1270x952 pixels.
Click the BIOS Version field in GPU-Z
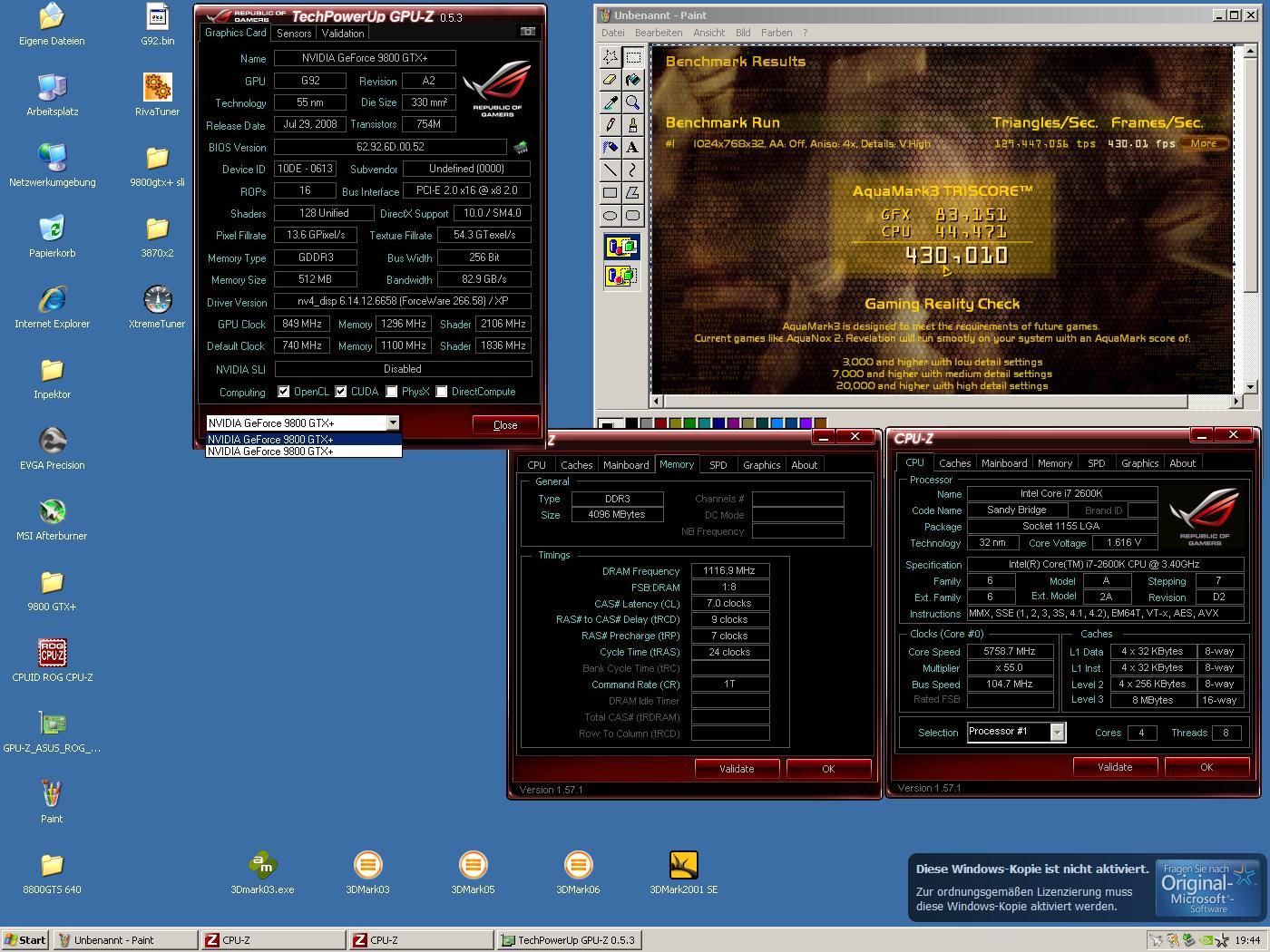point(390,147)
